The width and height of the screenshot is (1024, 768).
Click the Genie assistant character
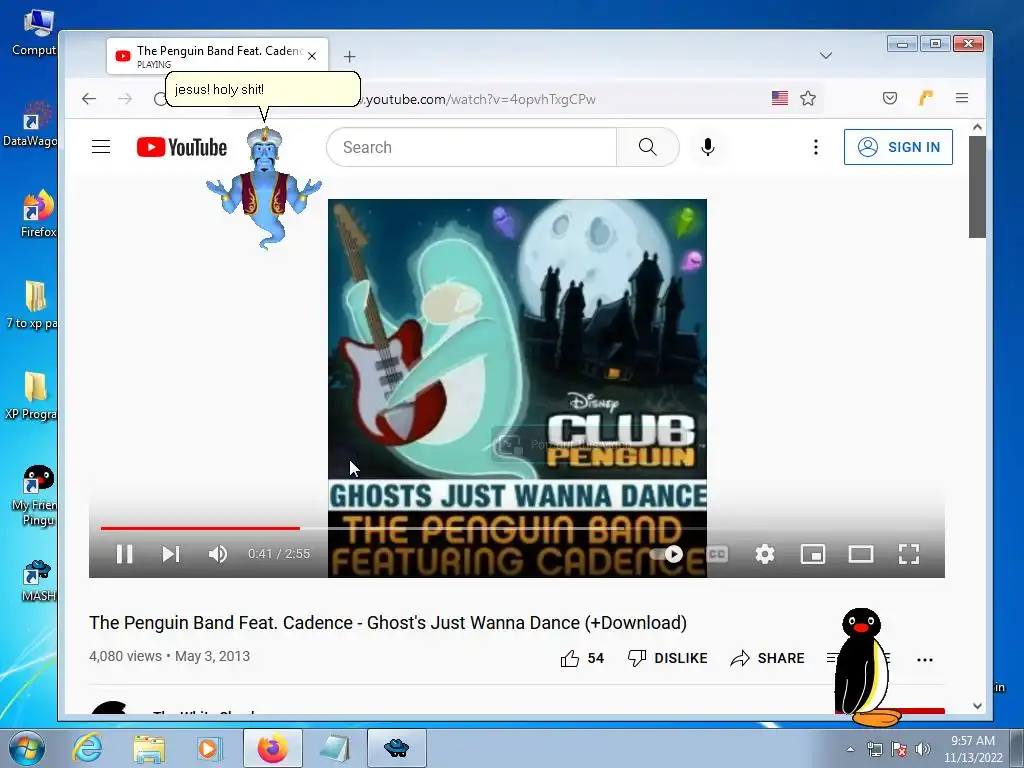point(264,188)
